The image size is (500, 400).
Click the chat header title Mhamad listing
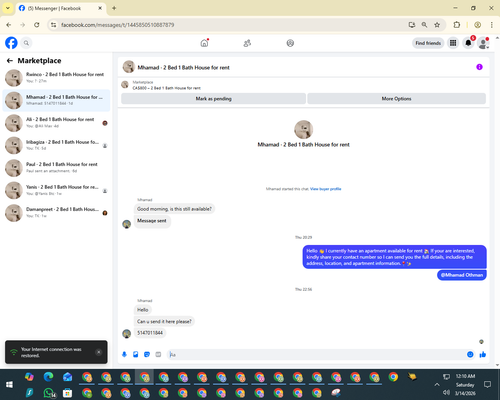click(183, 67)
